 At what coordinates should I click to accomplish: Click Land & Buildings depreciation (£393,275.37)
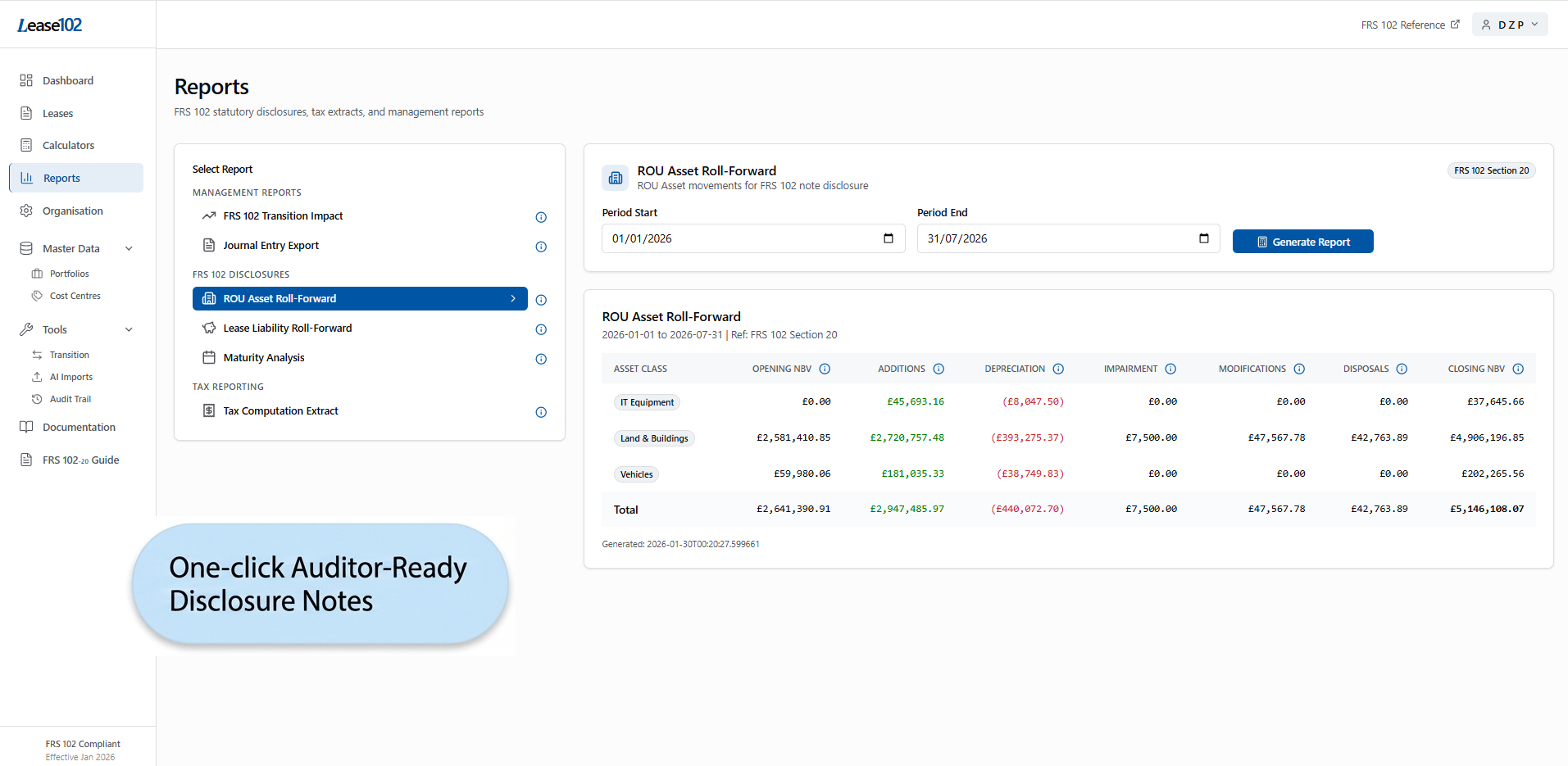pos(1027,437)
